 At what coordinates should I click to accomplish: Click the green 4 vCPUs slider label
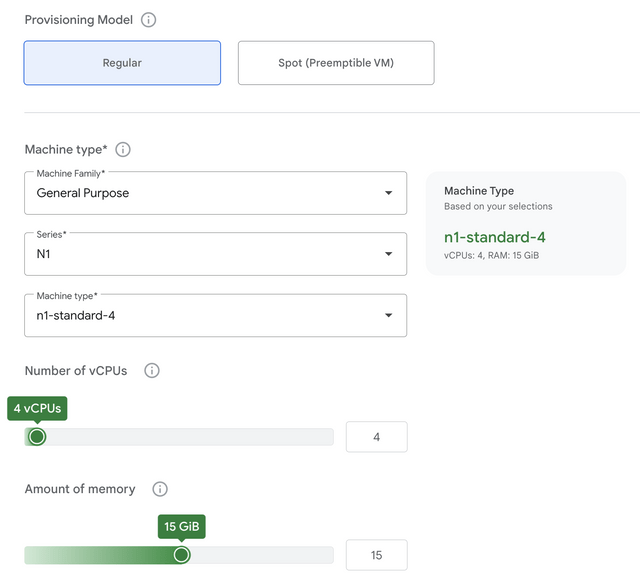(x=38, y=408)
